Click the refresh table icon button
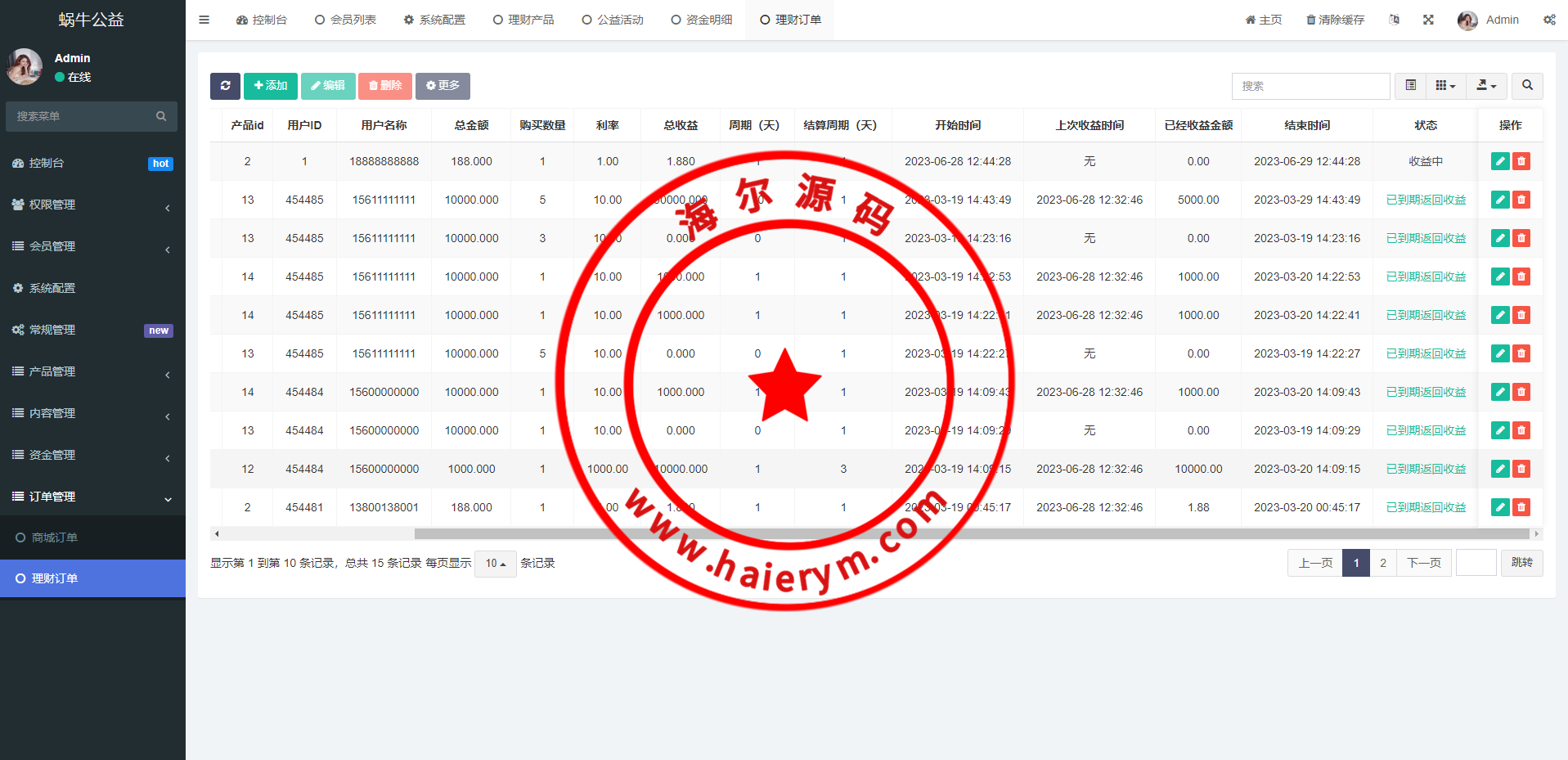This screenshot has width=1568, height=760. (x=225, y=86)
